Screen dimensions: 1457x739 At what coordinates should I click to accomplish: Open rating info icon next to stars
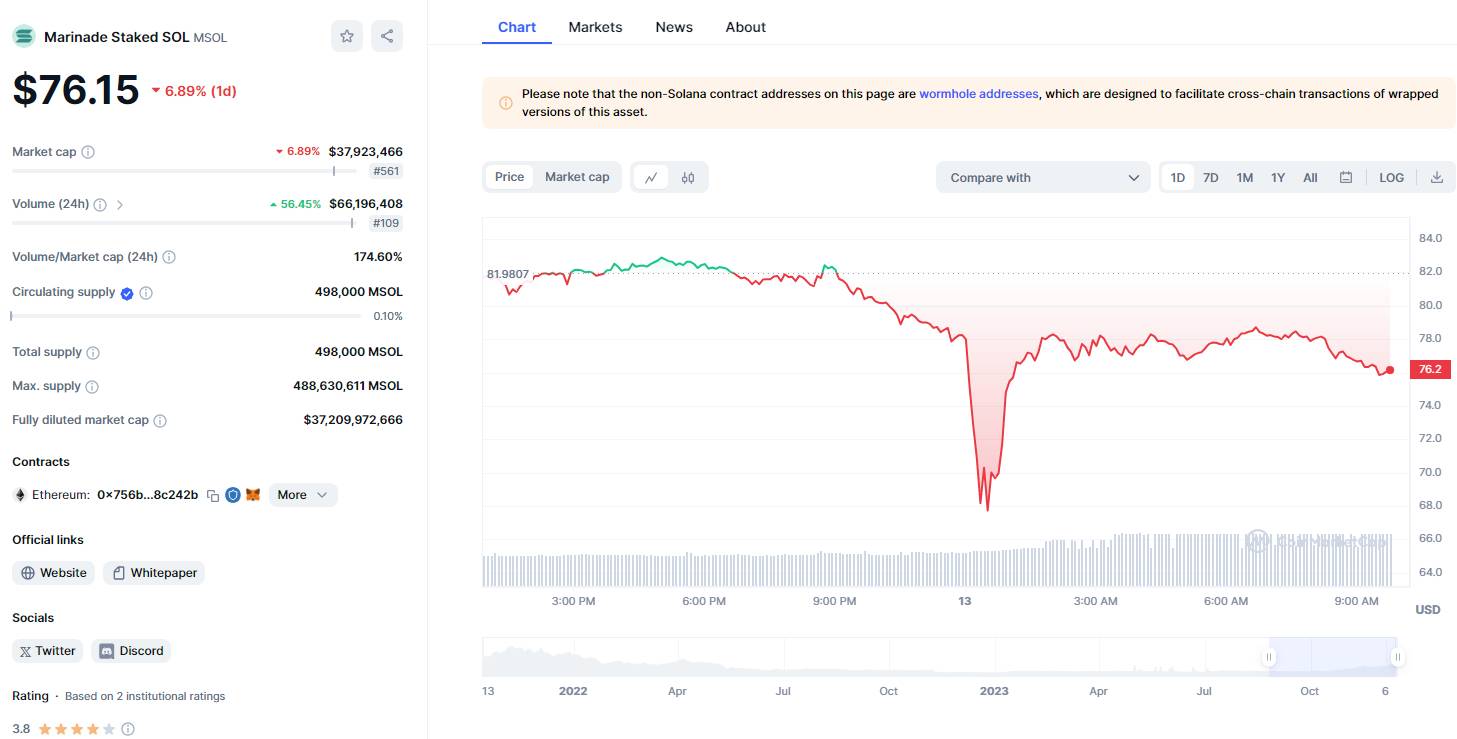click(x=128, y=729)
